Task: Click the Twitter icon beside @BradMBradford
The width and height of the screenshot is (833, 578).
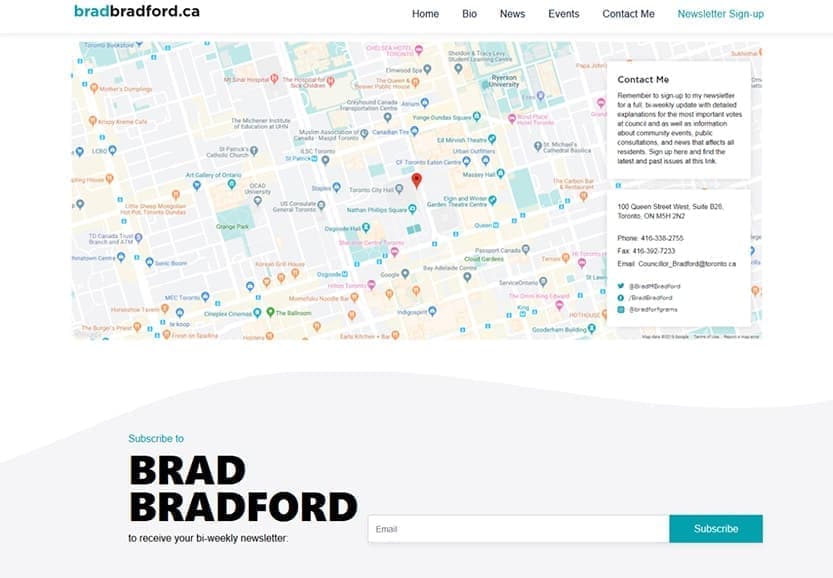Action: click(620, 286)
